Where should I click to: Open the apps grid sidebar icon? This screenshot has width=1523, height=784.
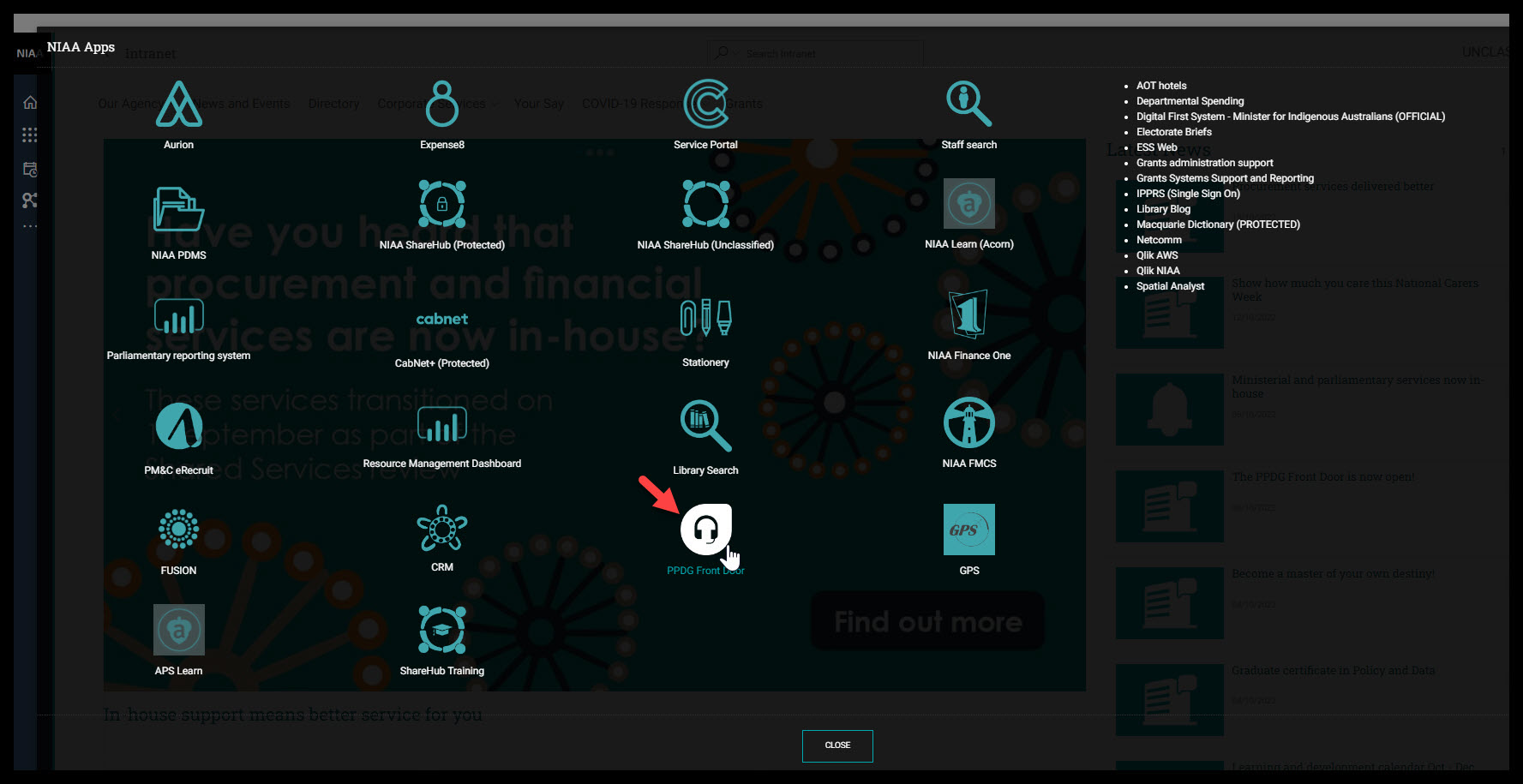point(30,135)
